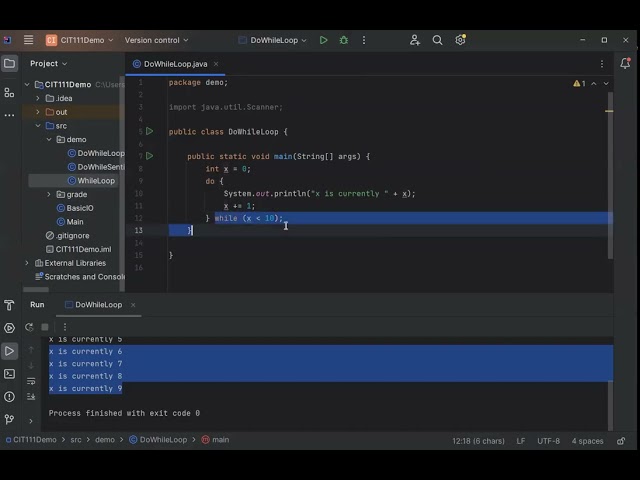
Task: Open CIT111Demo project dropdown
Action: coord(80,40)
